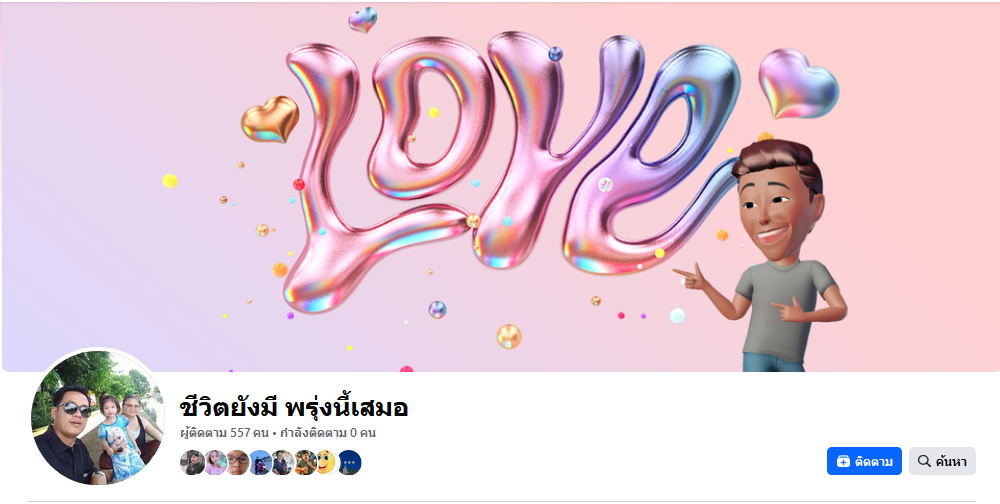Image resolution: width=1000 pixels, height=504 pixels.
Task: Click the large pink heart on cover photo
Action: (798, 83)
